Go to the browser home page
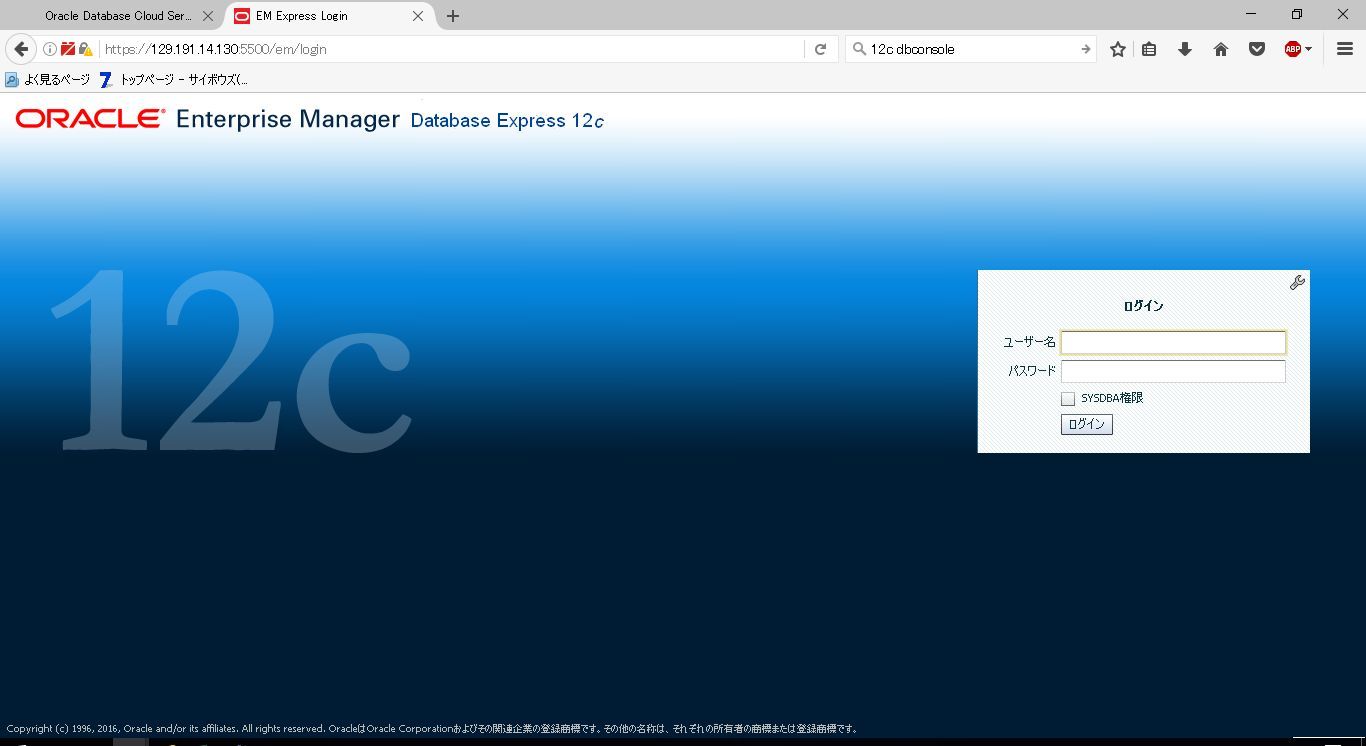The width and height of the screenshot is (1366, 746). [x=1221, y=49]
